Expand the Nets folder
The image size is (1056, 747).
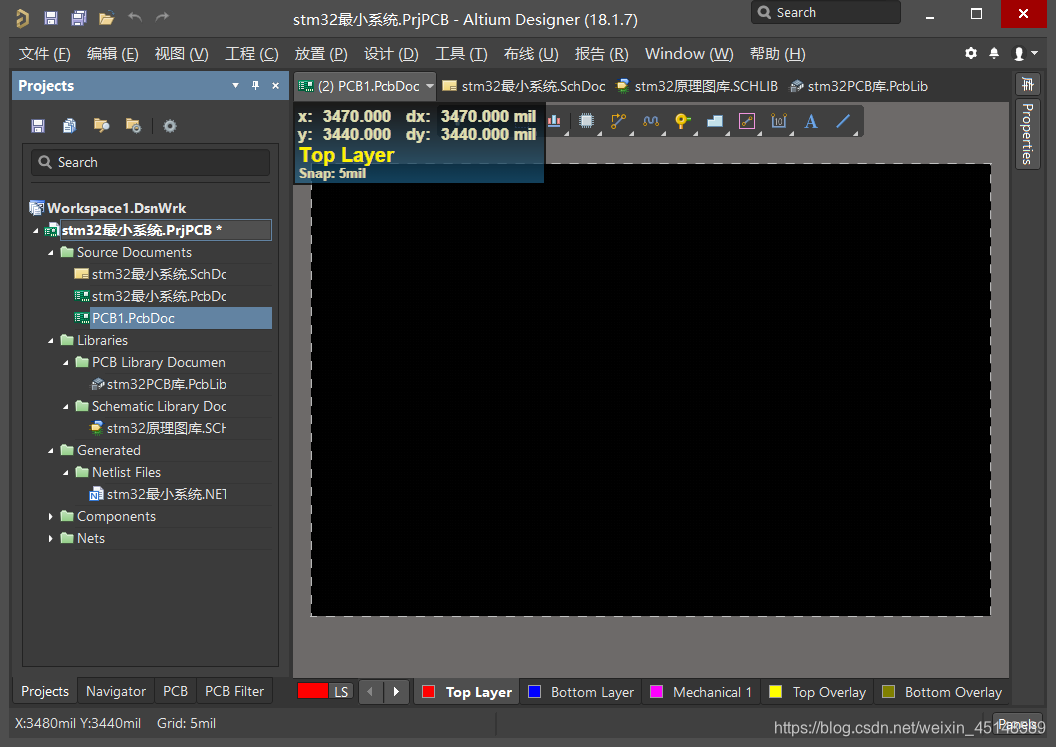(x=52, y=539)
